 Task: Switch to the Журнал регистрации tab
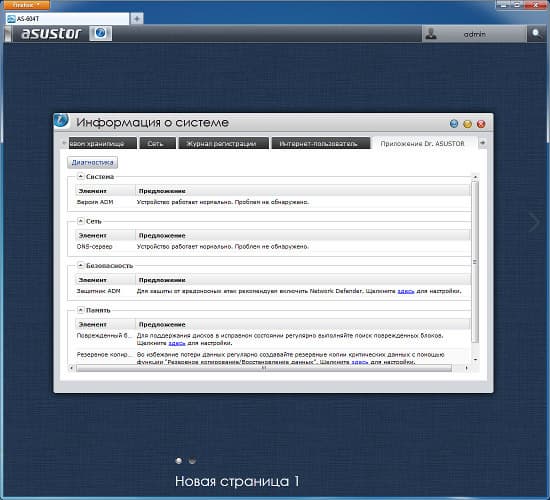[223, 143]
